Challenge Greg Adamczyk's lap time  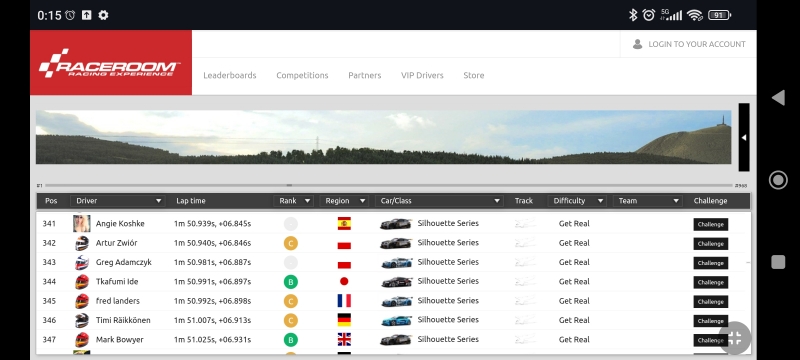coord(711,263)
